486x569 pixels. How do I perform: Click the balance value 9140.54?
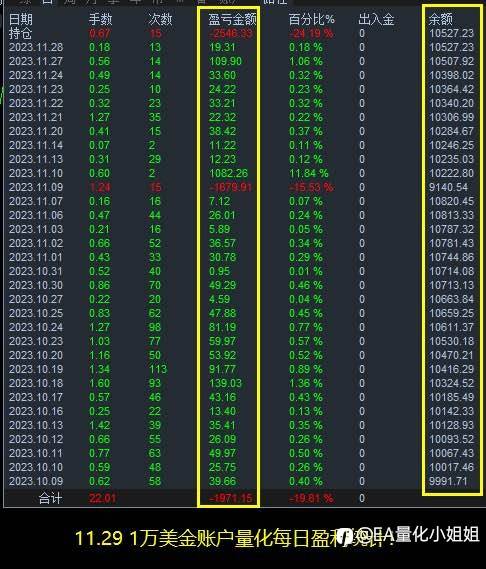point(448,188)
